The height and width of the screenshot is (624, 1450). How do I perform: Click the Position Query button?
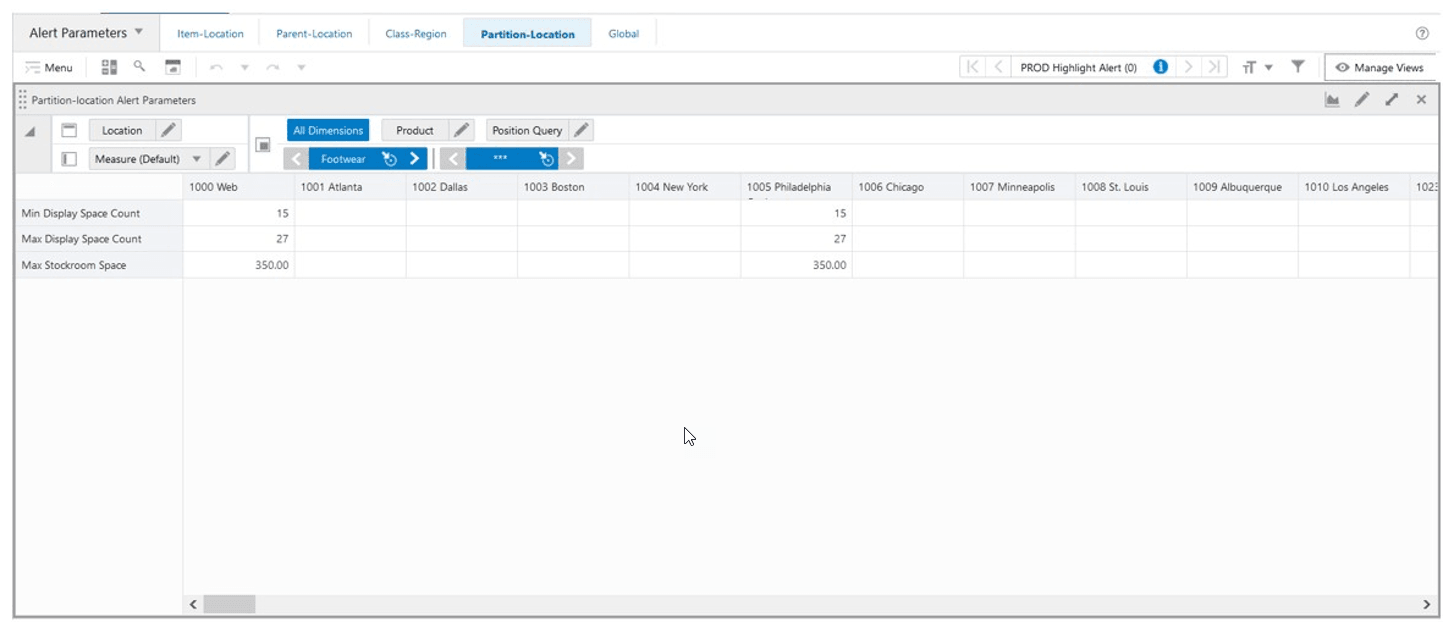pos(529,129)
